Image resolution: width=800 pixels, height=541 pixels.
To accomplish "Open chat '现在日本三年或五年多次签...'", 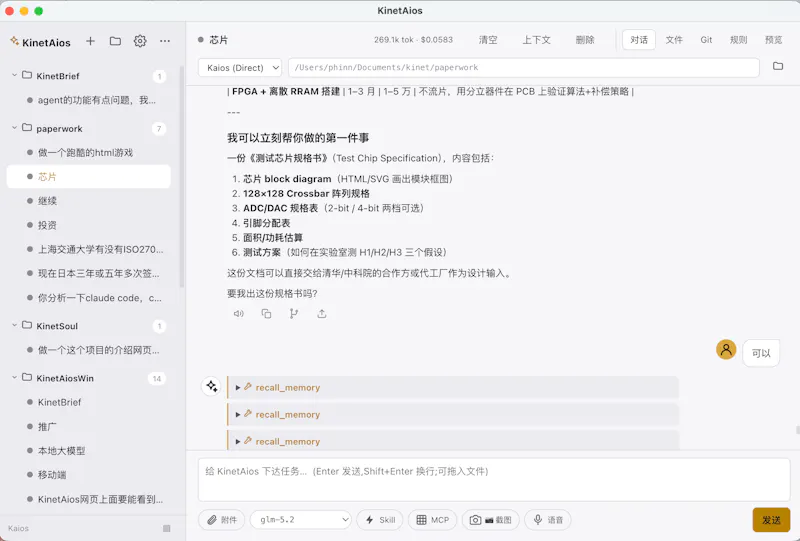I will 89,274.
